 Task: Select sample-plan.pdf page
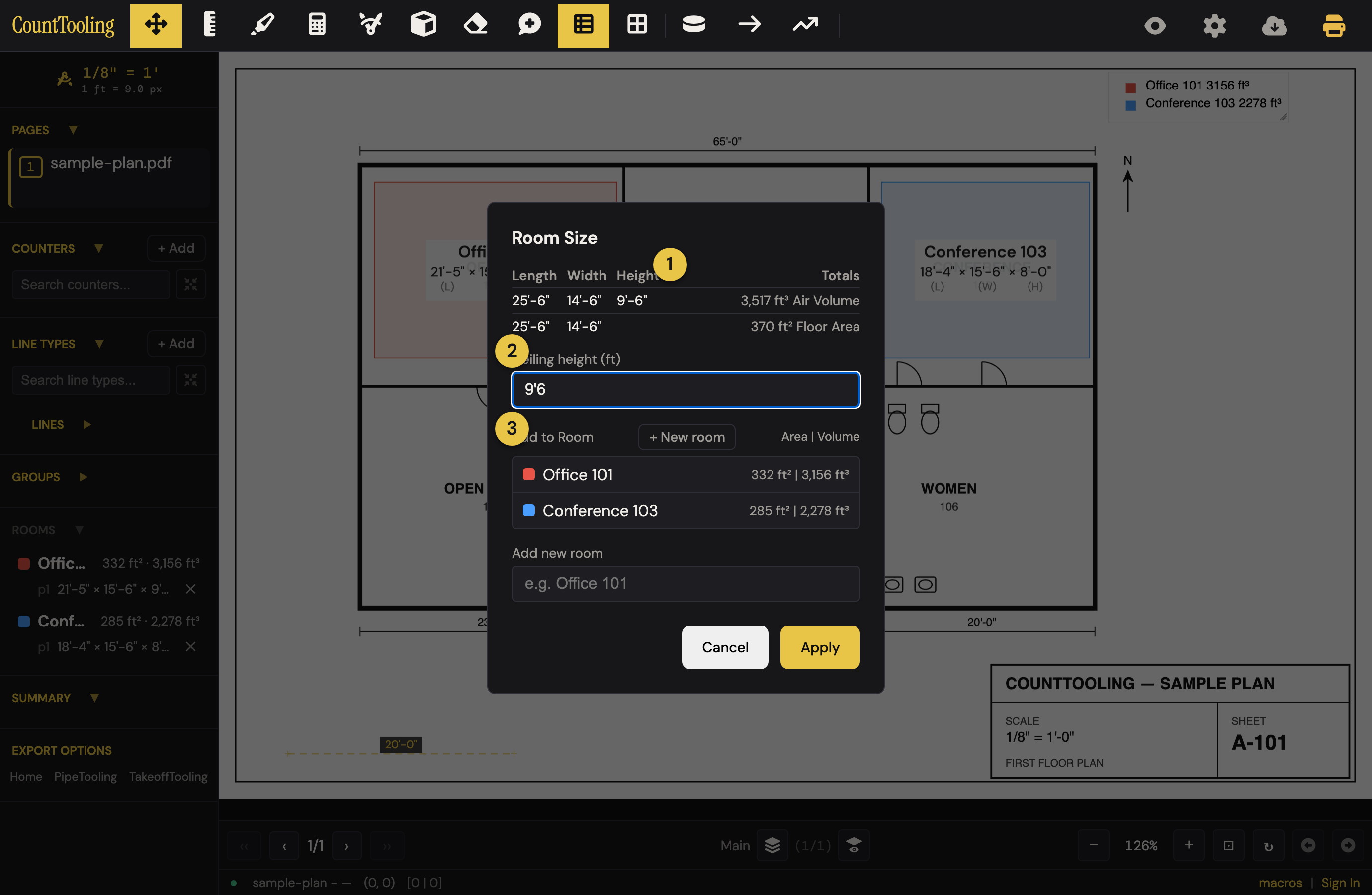(x=109, y=178)
